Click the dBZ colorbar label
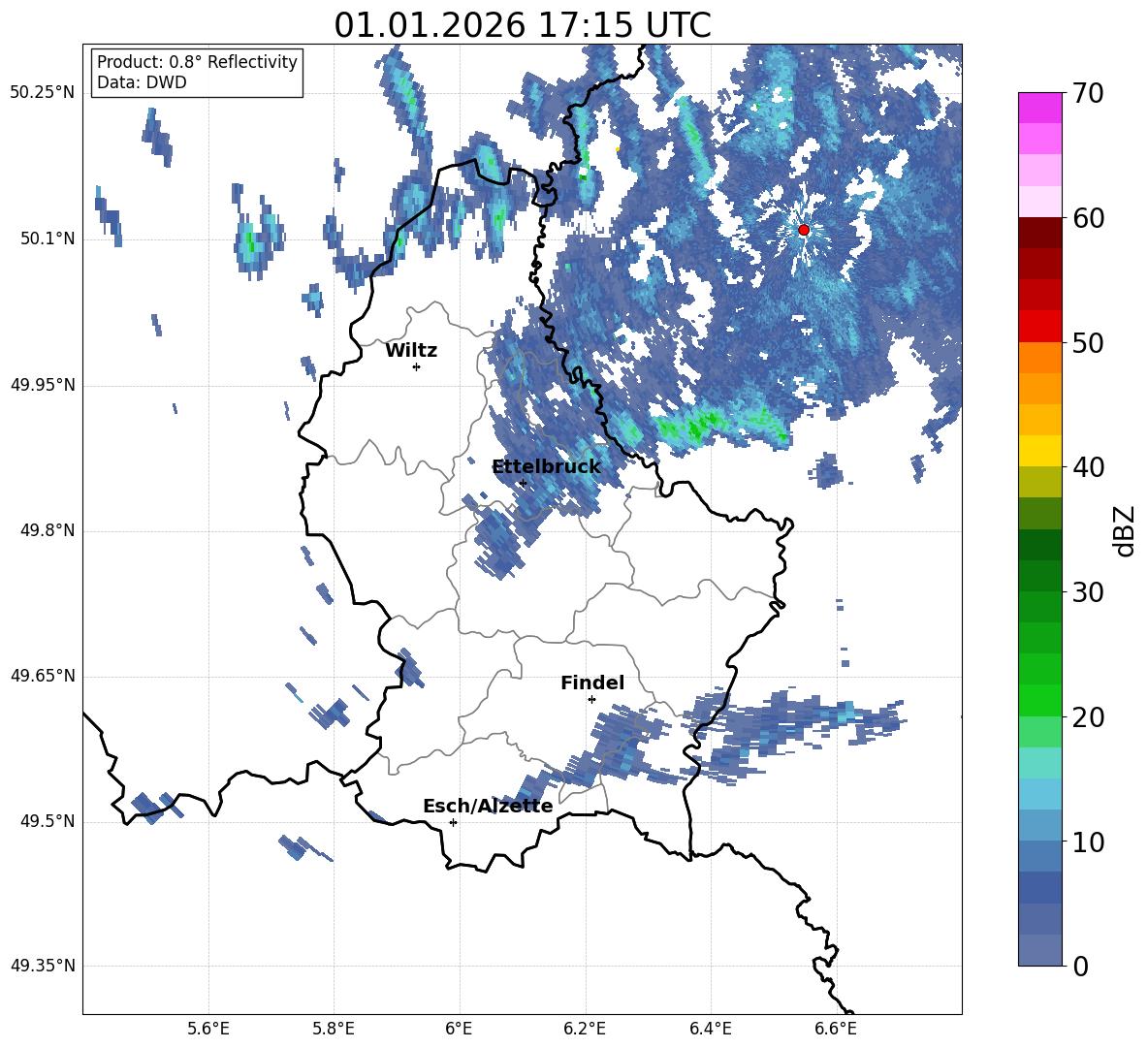This screenshot has width=1148, height=1048. tap(1124, 530)
